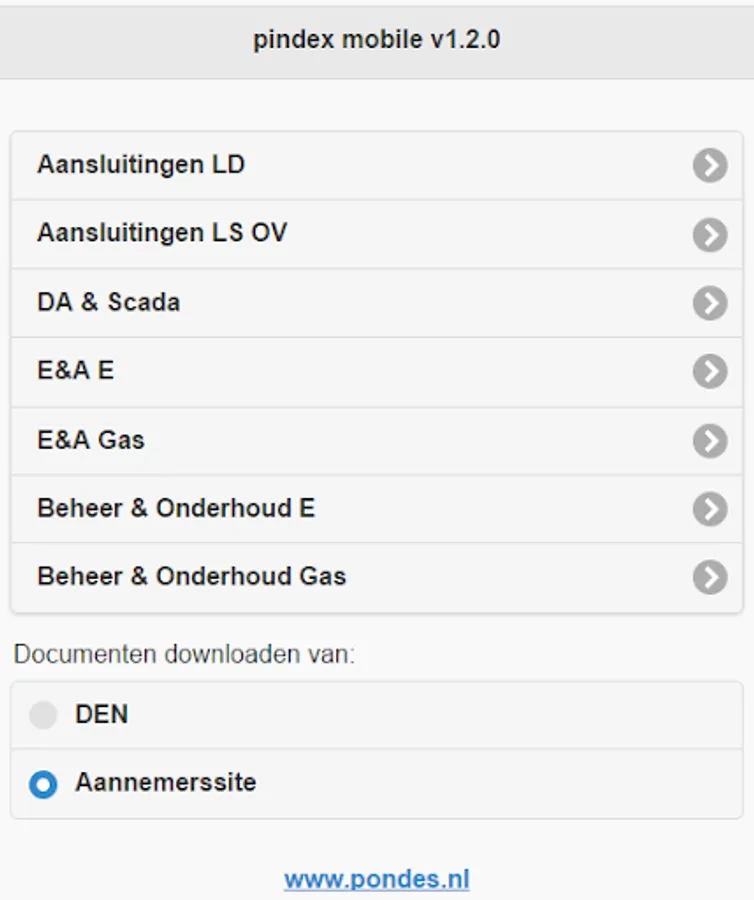Open the Aansluitingen LD category
The image size is (754, 900).
[141, 165]
